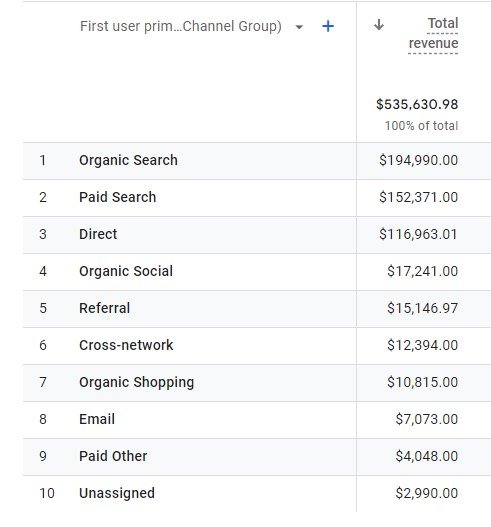This screenshot has height=527, width=491.
Task: Click the $194,990.00 revenue value
Action: 418,160
